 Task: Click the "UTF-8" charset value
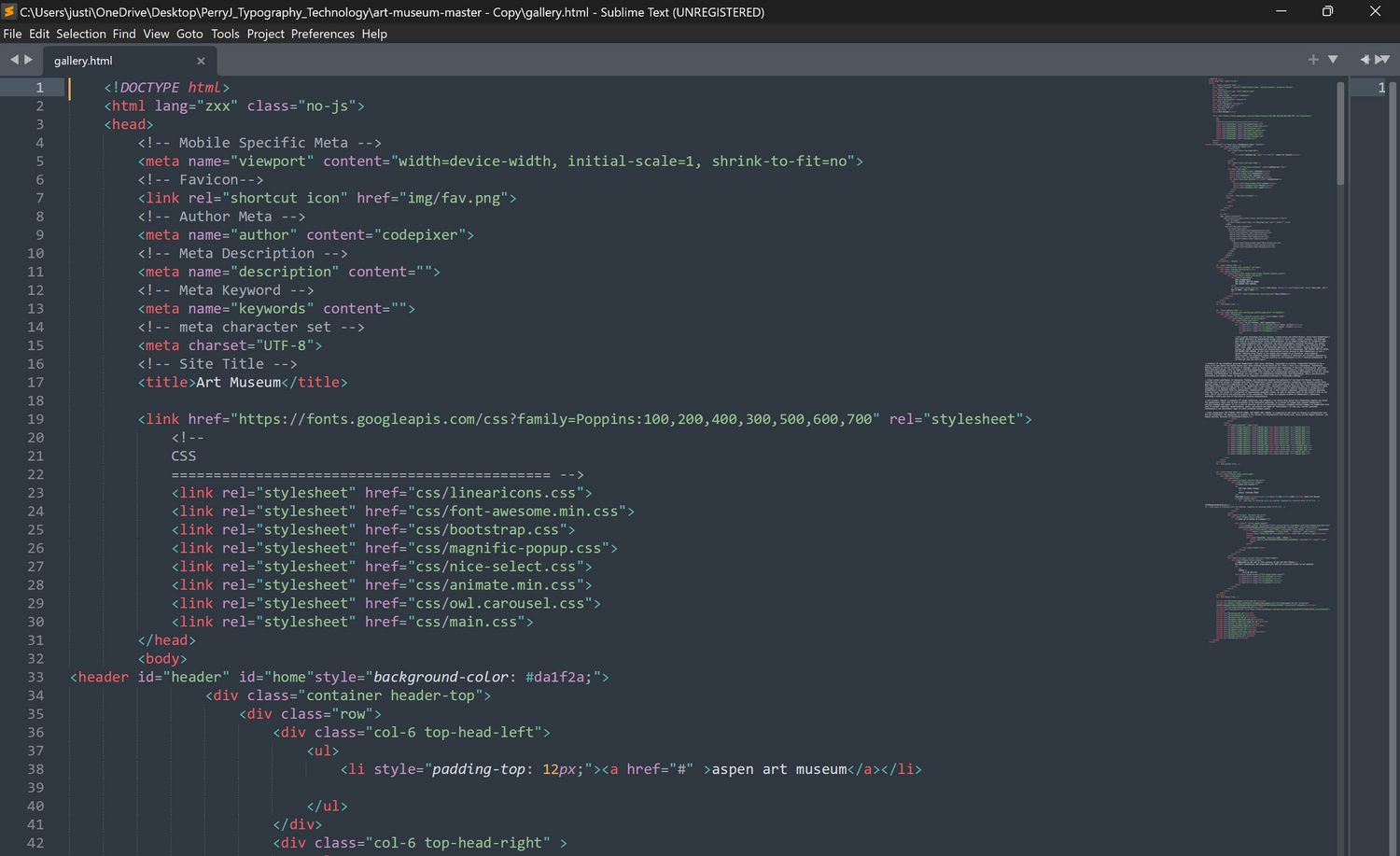(285, 345)
